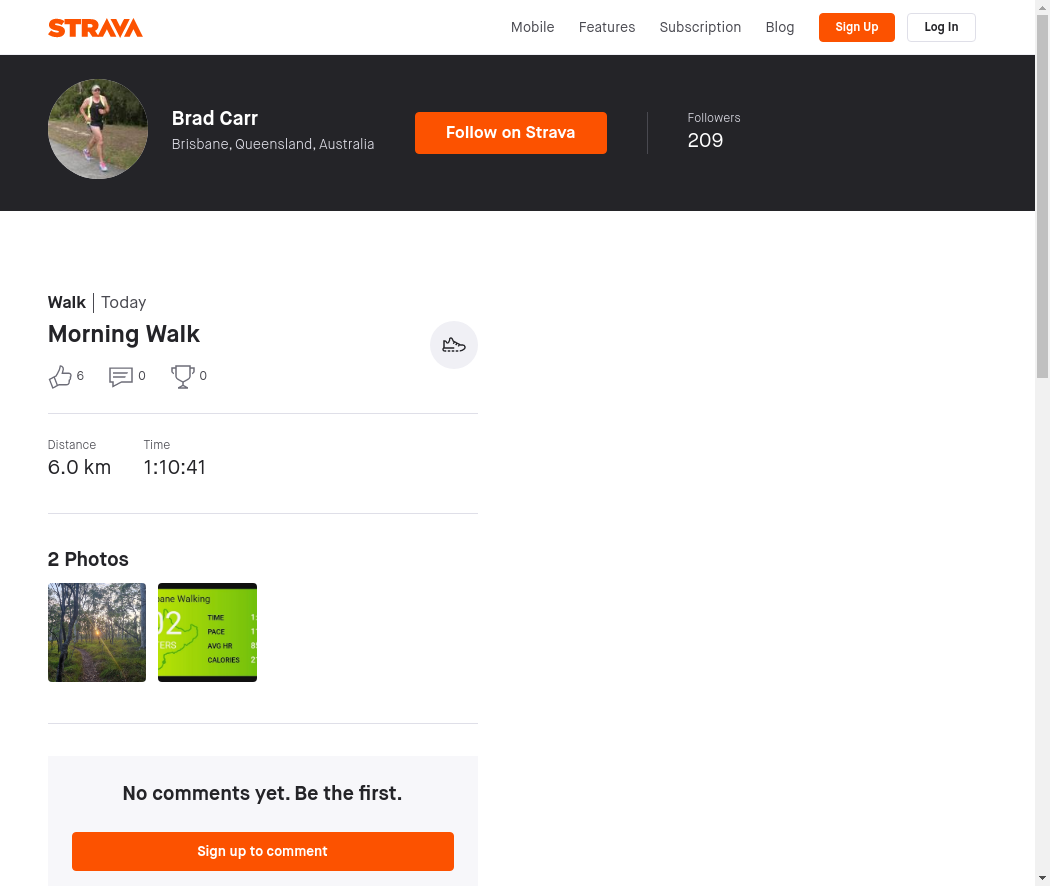Go to the Subscription page
The height and width of the screenshot is (886, 1050).
pos(700,27)
